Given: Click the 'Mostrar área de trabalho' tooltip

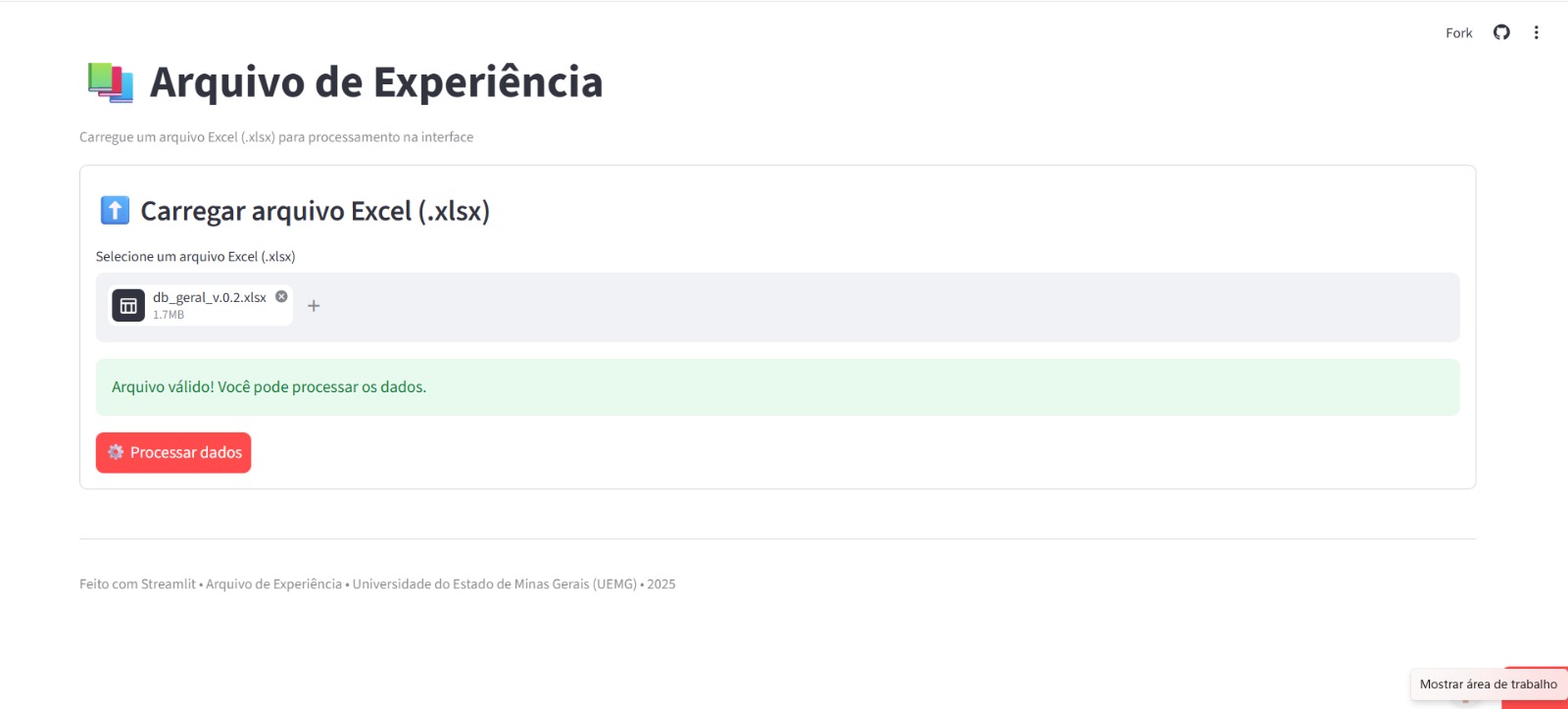Looking at the screenshot, I should coord(1488,684).
